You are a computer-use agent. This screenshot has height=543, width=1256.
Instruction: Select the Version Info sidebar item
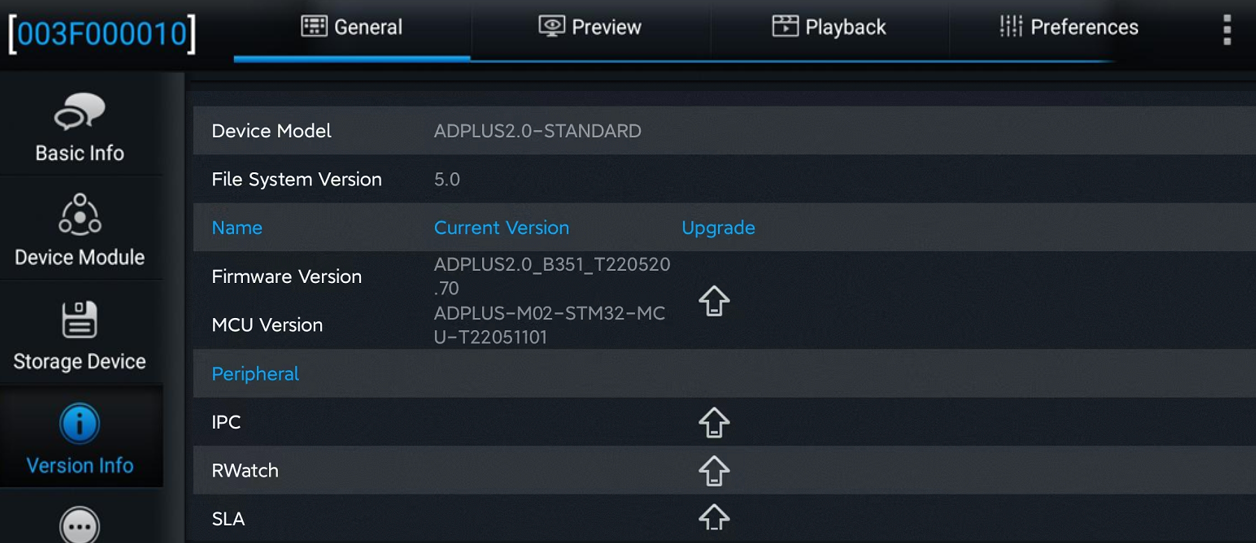(x=80, y=438)
